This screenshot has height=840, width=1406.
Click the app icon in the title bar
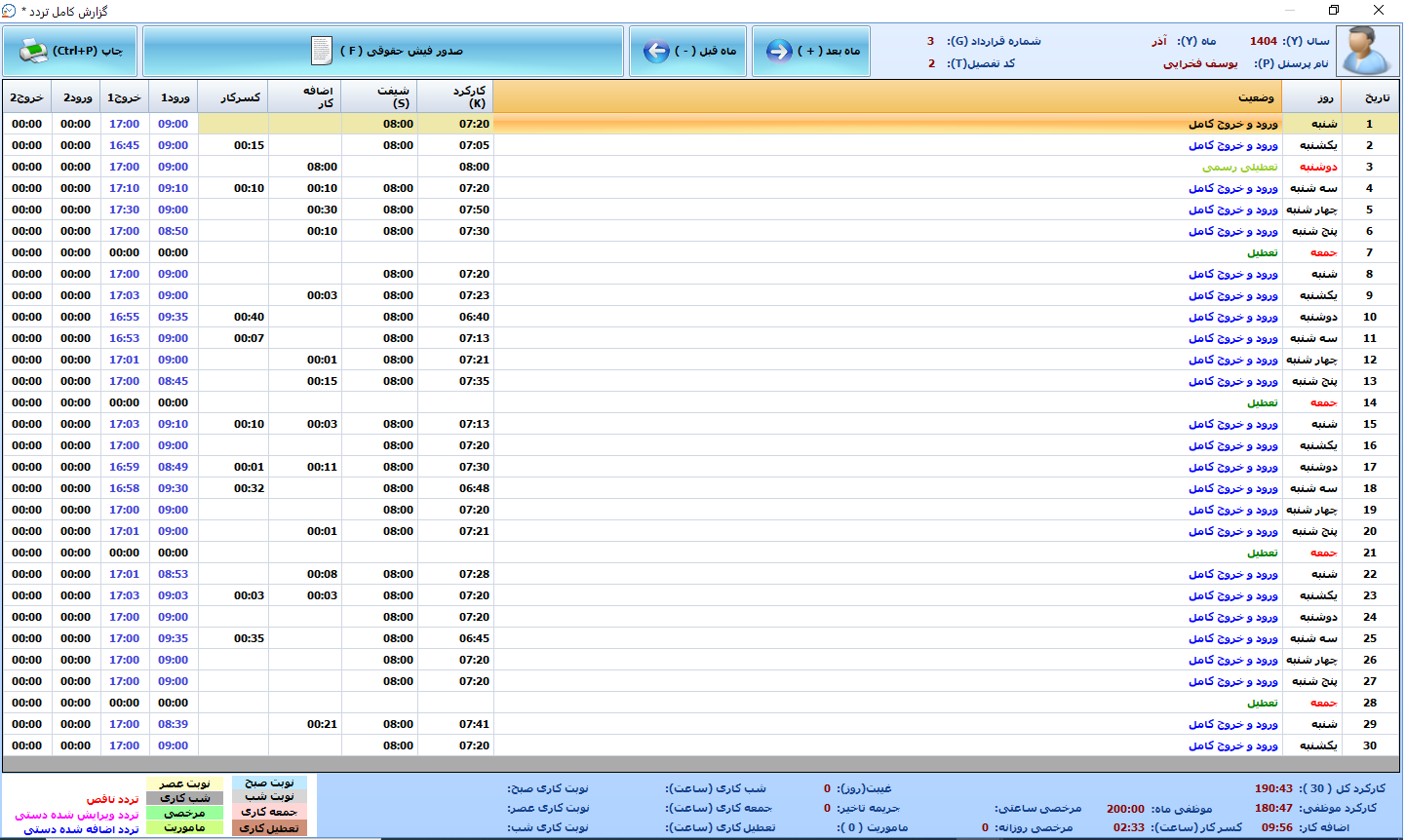coord(10,11)
